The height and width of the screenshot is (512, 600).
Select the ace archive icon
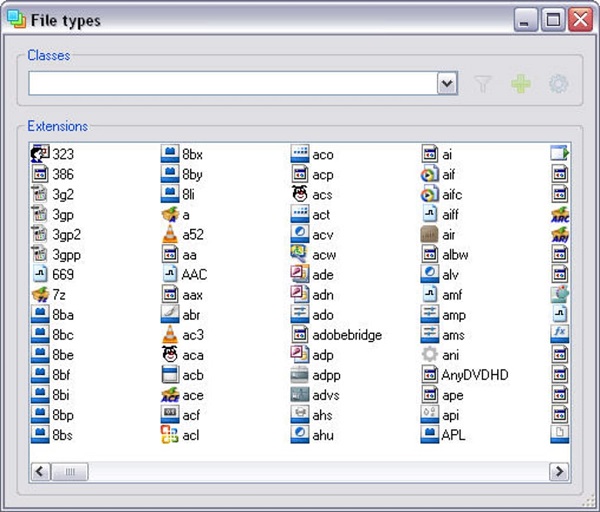170,395
